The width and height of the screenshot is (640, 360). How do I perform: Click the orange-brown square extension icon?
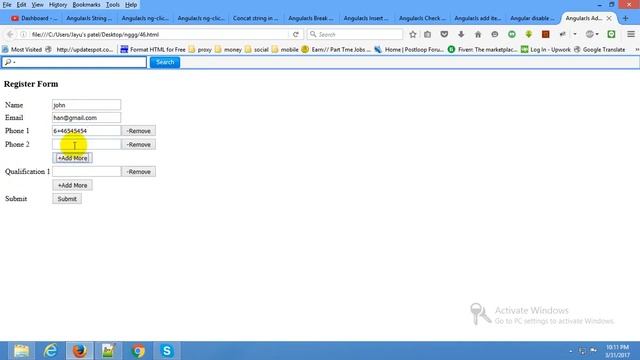pos(545,35)
